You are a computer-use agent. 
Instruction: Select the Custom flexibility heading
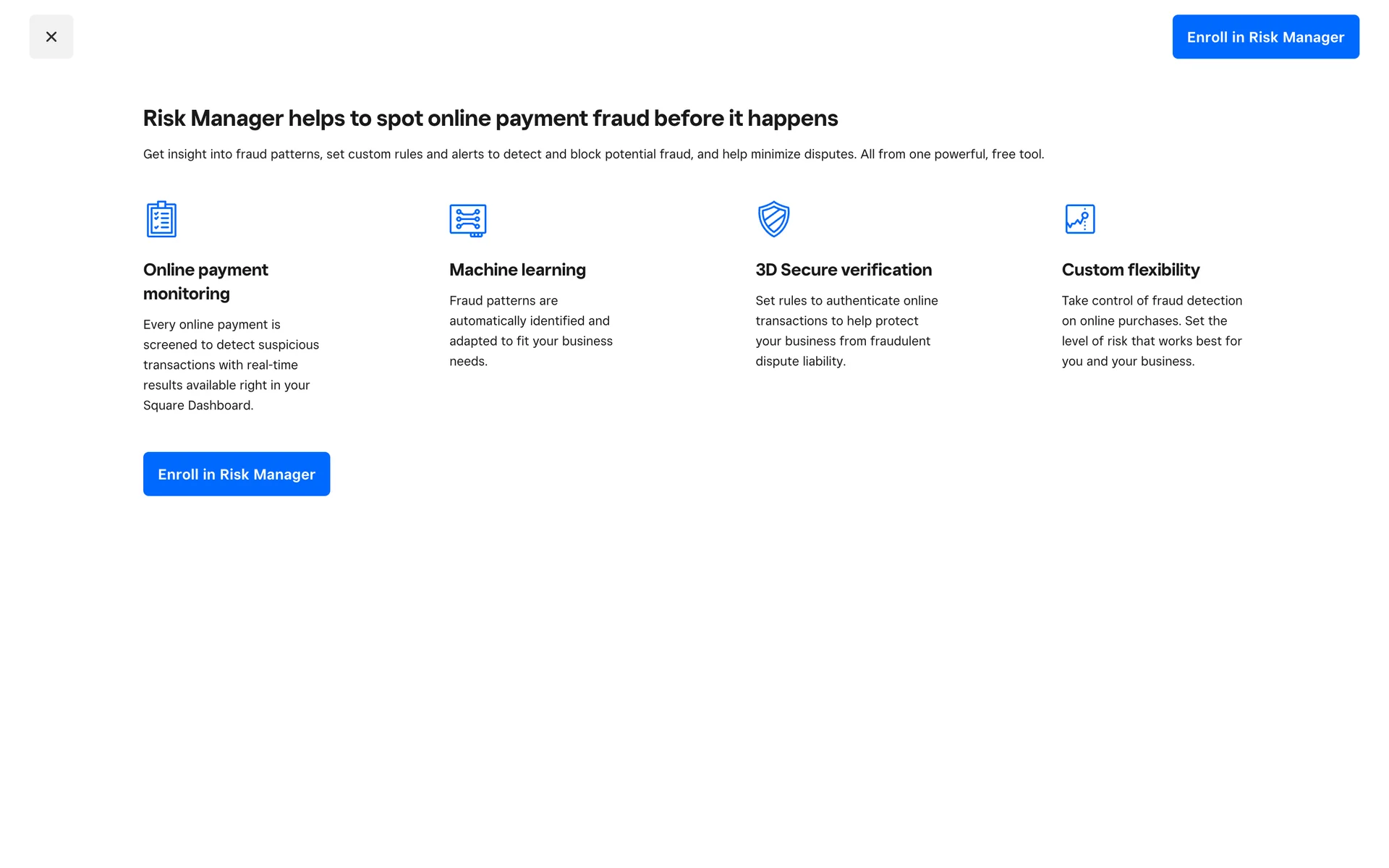(x=1130, y=270)
